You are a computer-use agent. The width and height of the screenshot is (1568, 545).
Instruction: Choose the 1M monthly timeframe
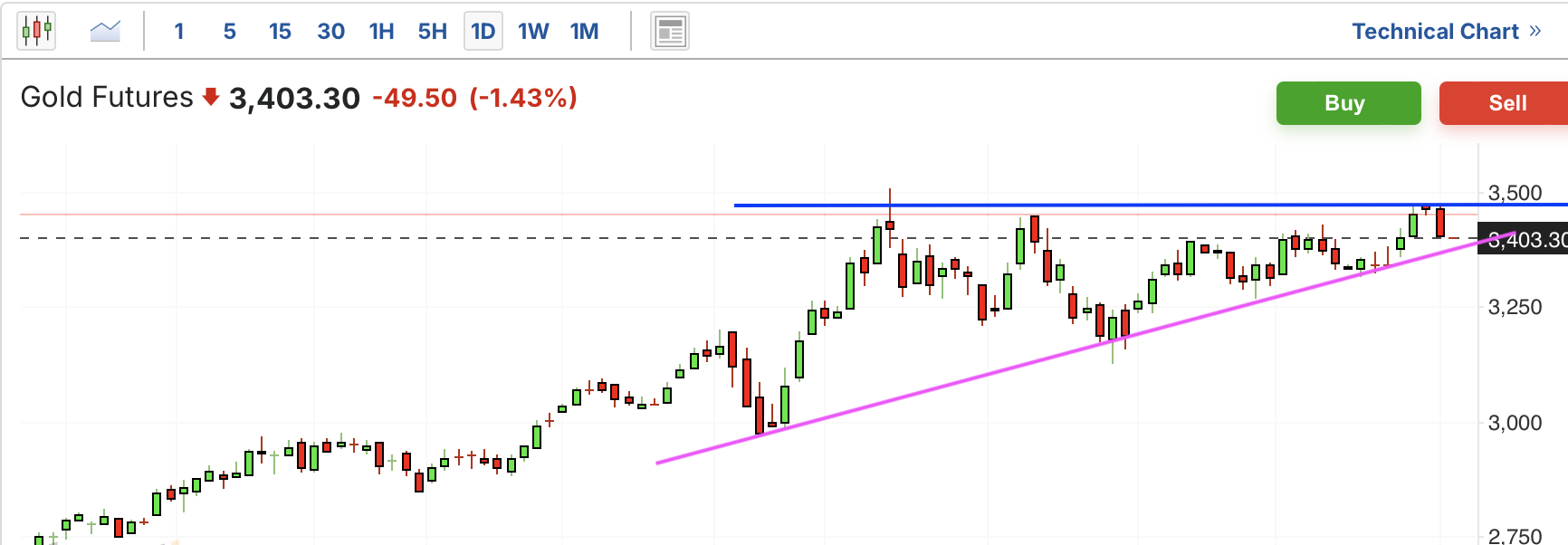tap(584, 32)
